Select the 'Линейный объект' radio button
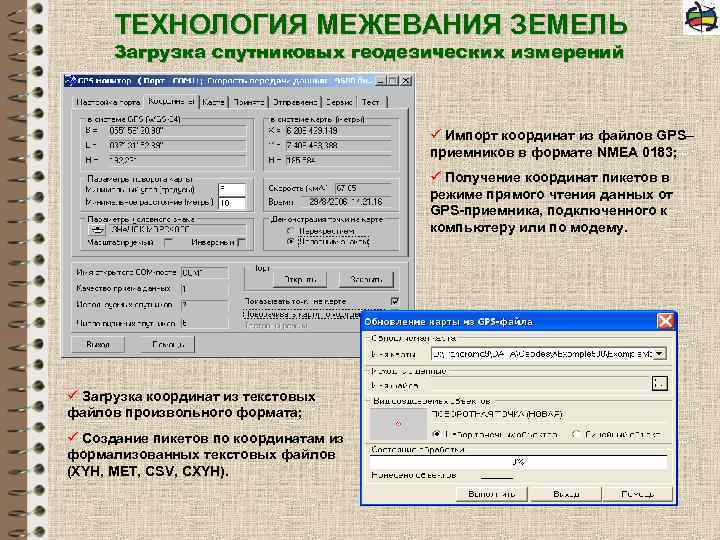The image size is (720, 540). [576, 434]
